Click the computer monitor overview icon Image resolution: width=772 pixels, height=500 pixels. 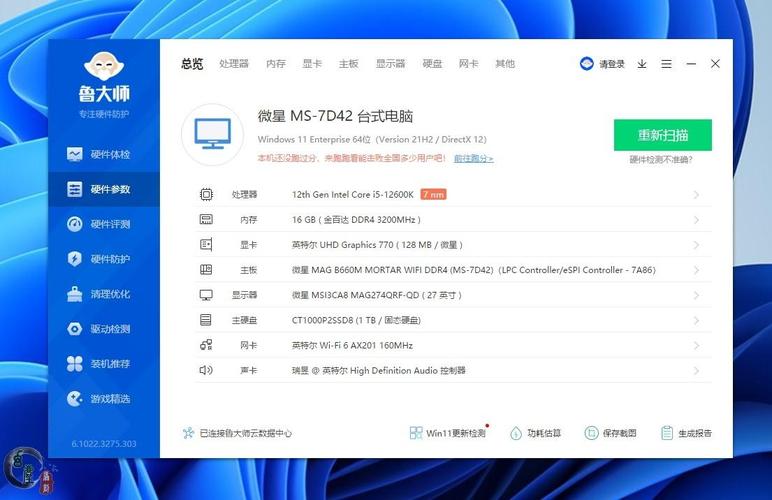[x=212, y=134]
